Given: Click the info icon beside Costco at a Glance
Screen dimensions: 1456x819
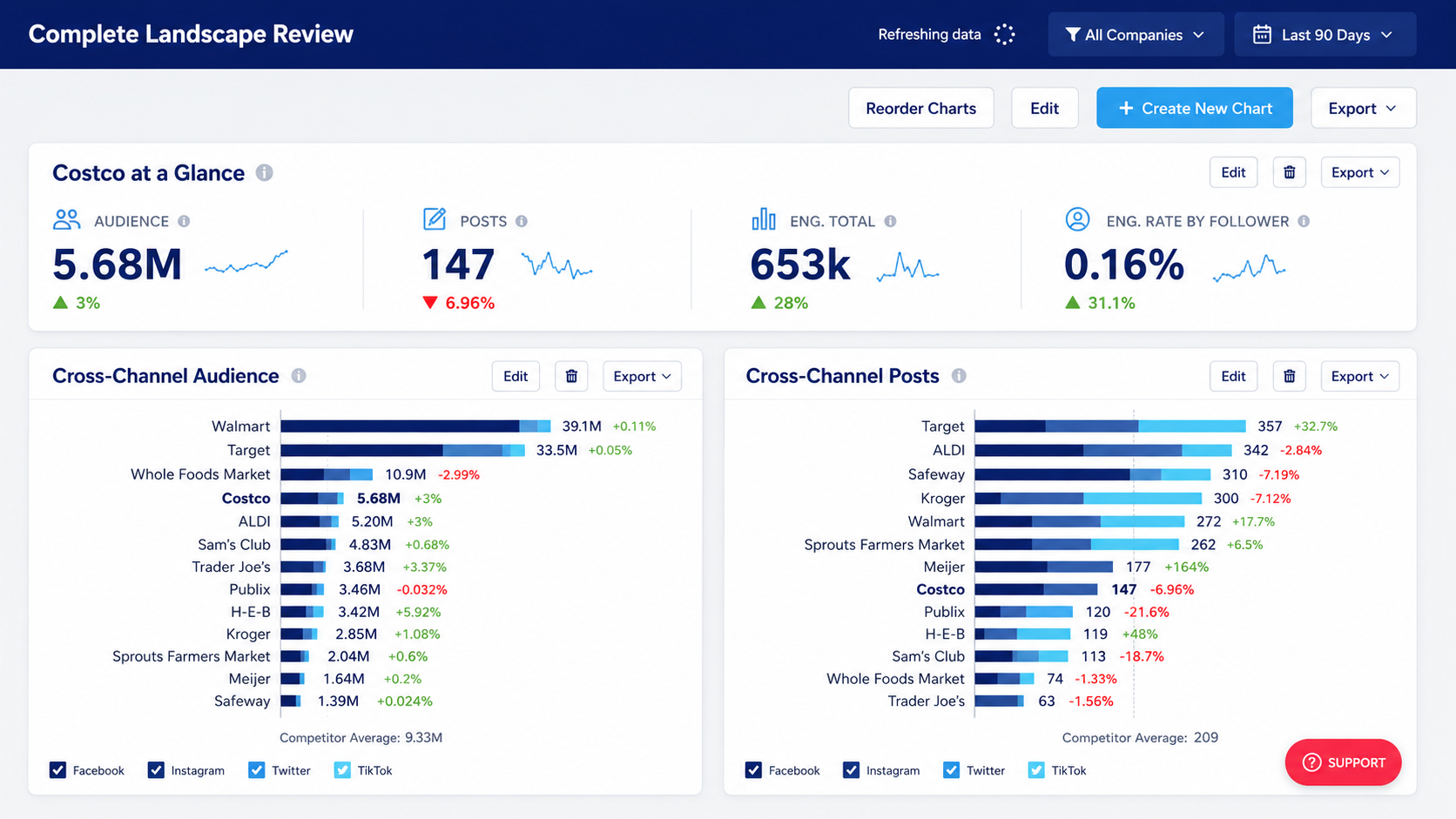Looking at the screenshot, I should 264,173.
